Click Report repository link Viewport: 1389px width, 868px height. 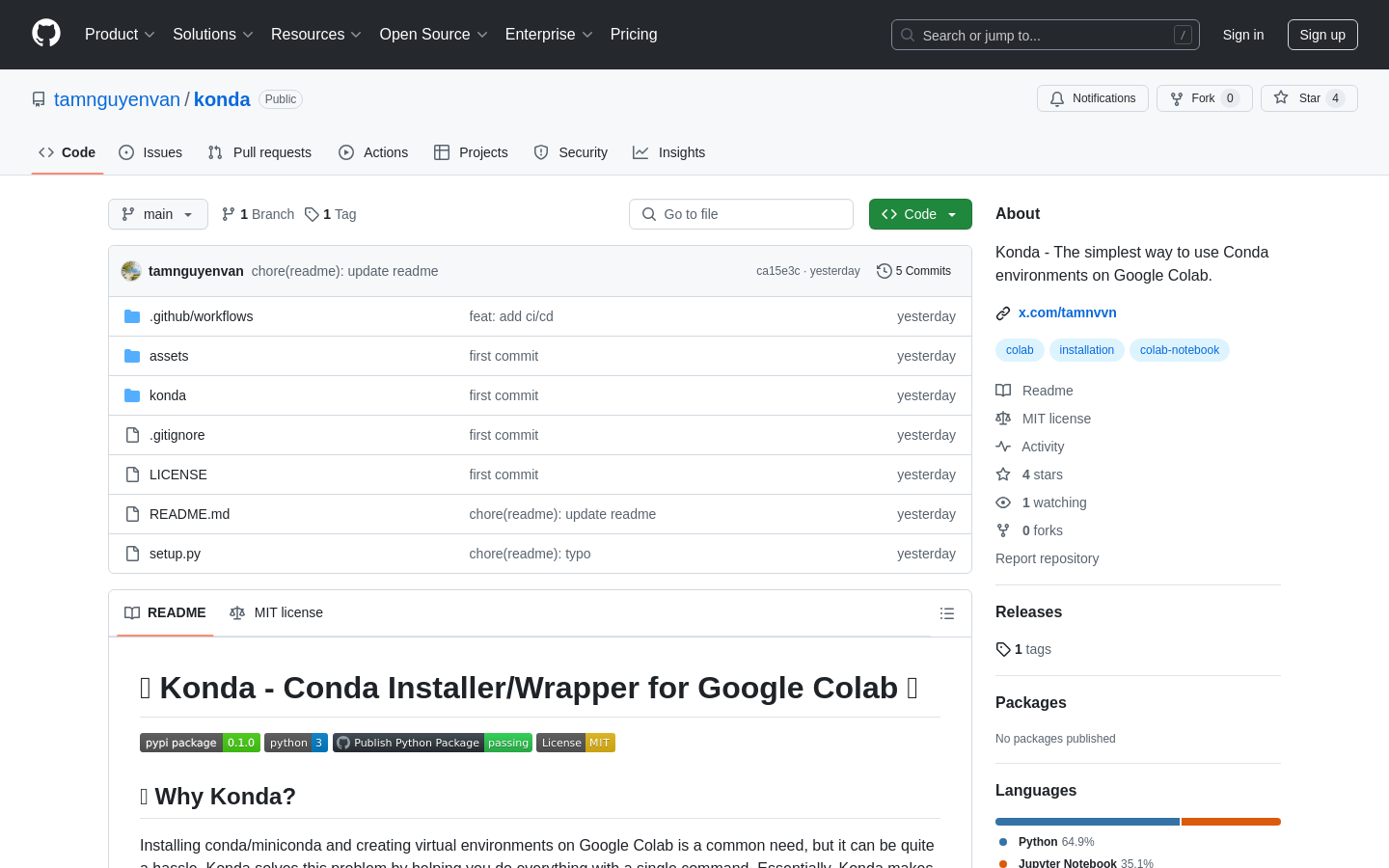pos(1047,558)
